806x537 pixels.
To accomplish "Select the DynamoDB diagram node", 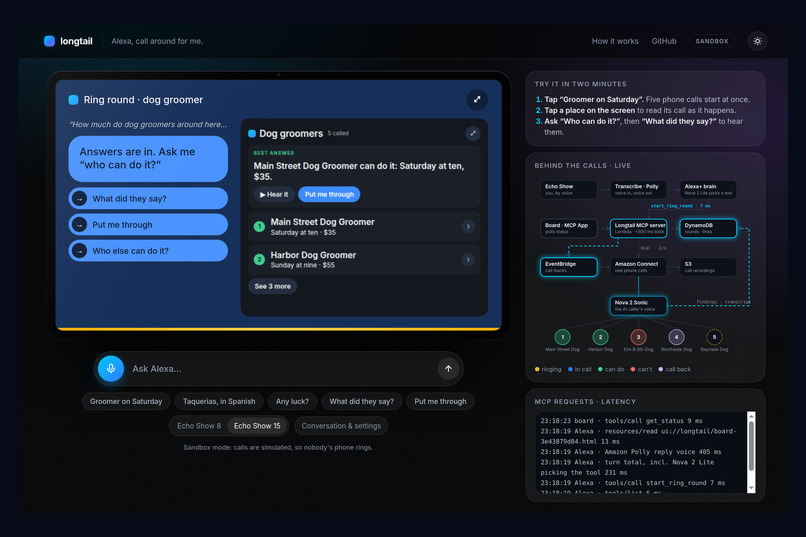I will [x=708, y=228].
